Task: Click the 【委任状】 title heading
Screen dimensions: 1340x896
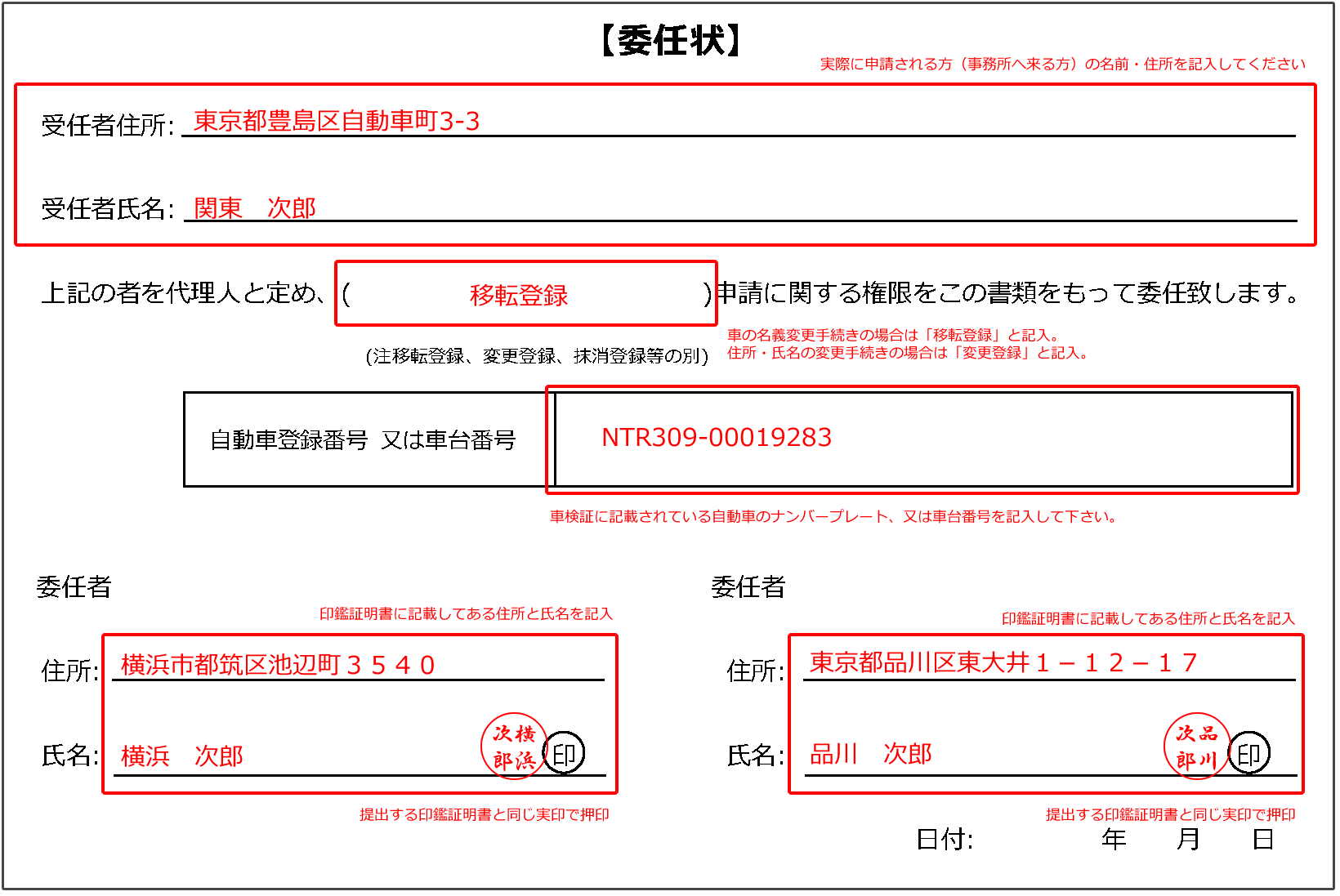Action: [670, 40]
